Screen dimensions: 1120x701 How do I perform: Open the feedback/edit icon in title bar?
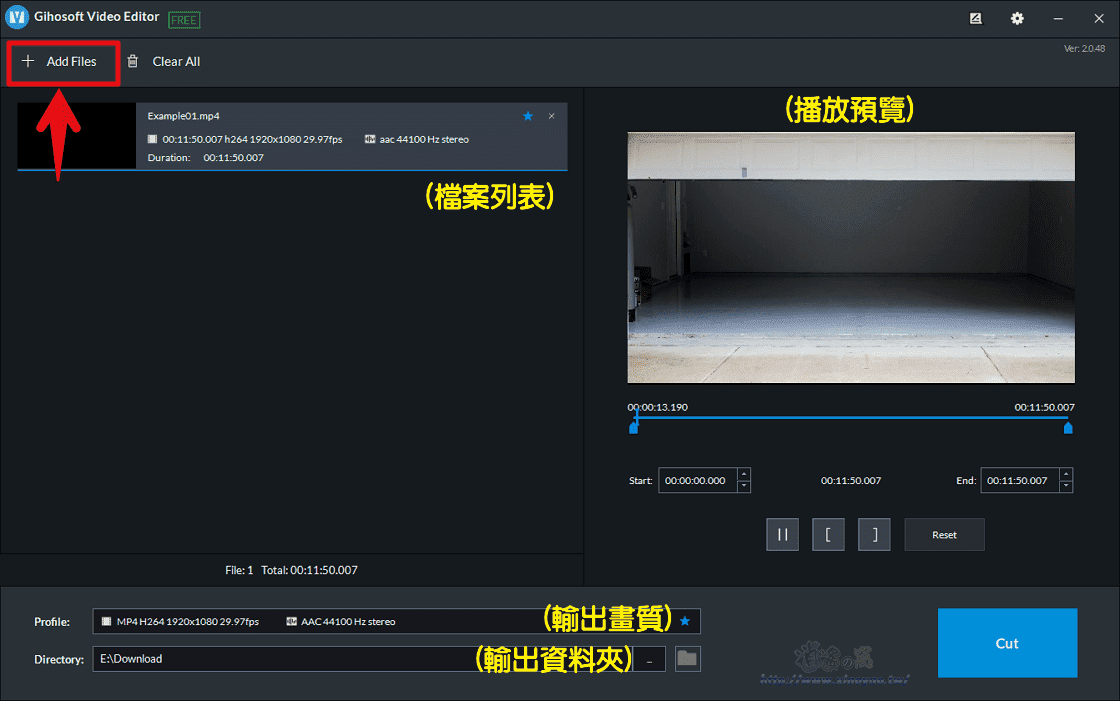click(975, 18)
